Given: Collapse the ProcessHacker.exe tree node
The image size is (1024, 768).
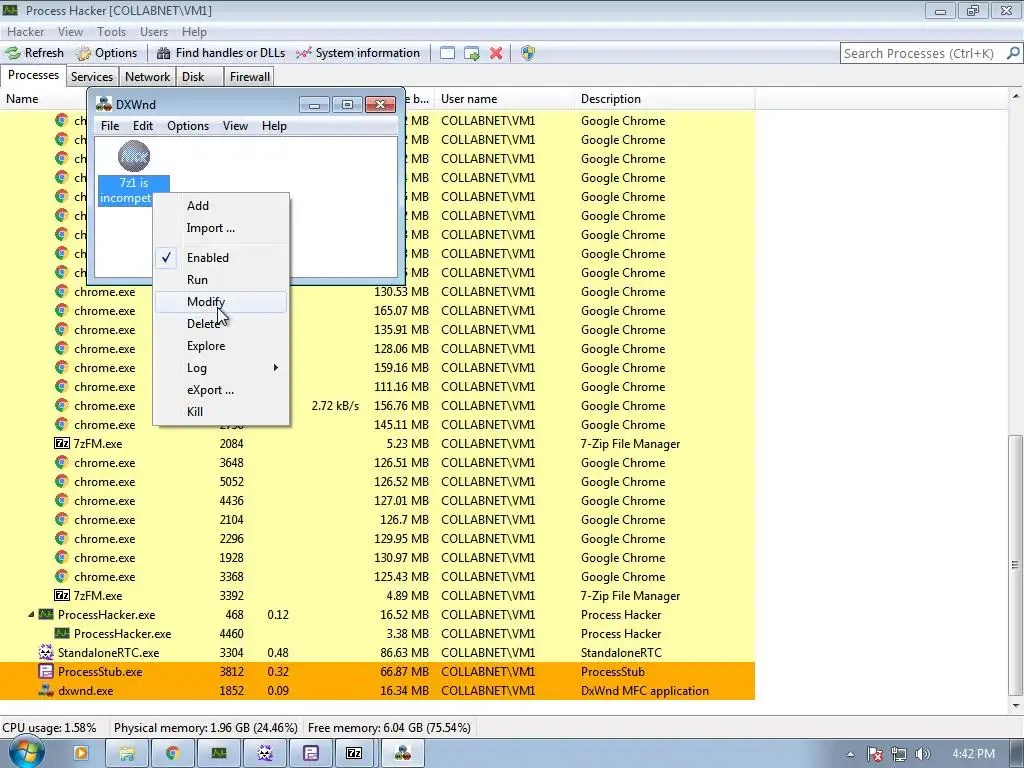Looking at the screenshot, I should [x=31, y=615].
